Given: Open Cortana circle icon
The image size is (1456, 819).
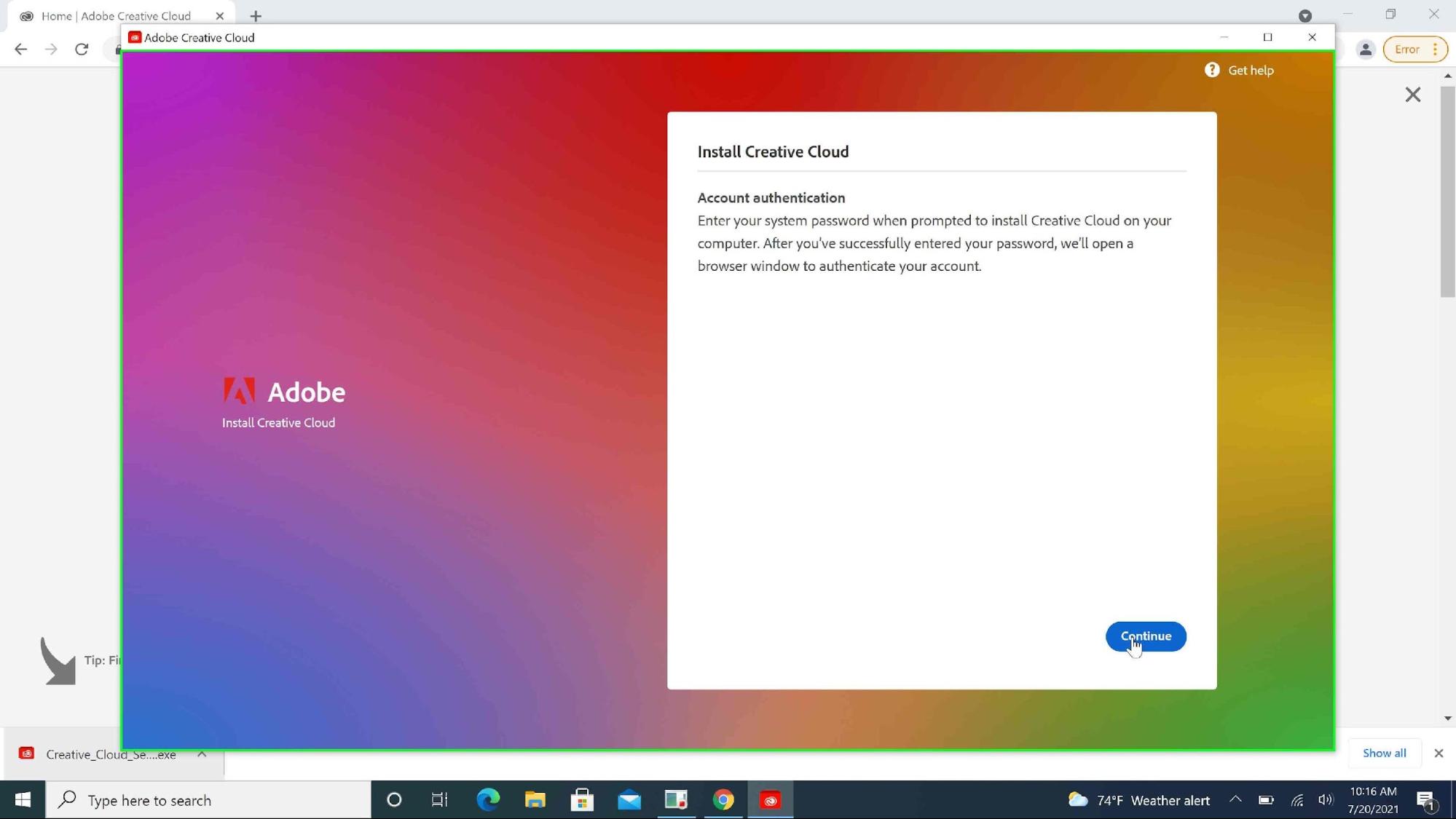Looking at the screenshot, I should [x=394, y=800].
